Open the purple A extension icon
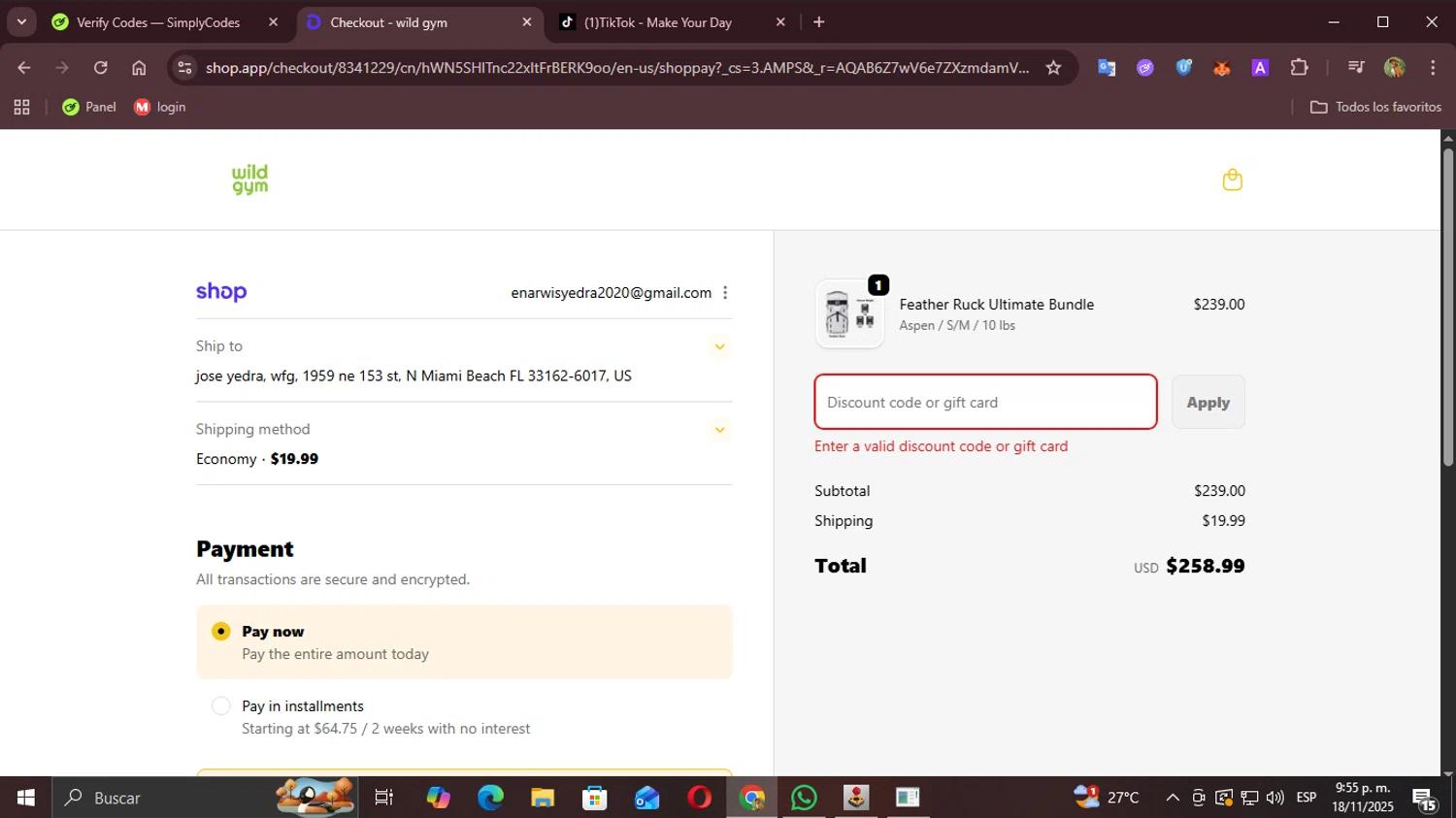The height and width of the screenshot is (818, 1456). pyautogui.click(x=1260, y=67)
